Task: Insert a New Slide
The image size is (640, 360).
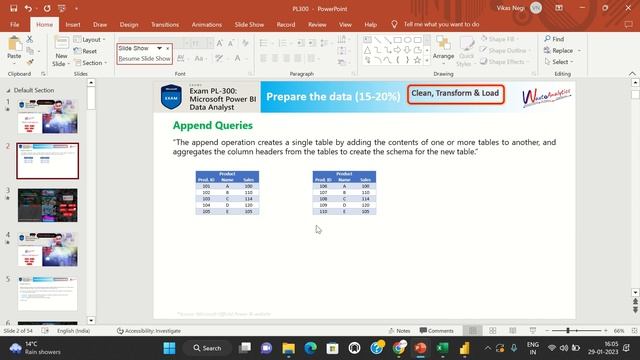Action: point(61,51)
